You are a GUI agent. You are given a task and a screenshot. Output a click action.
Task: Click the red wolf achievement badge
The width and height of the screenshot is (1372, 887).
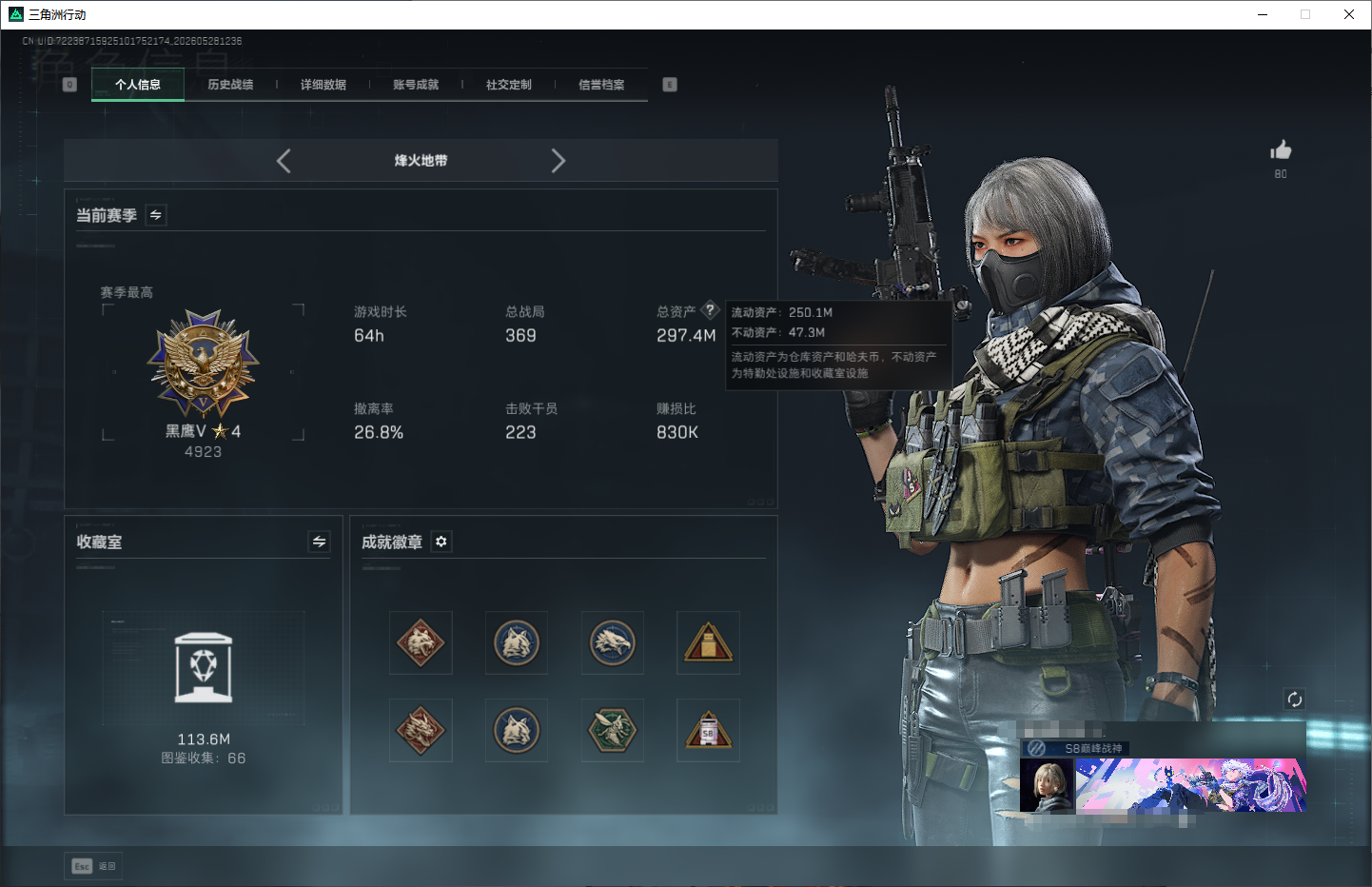pyautogui.click(x=421, y=643)
